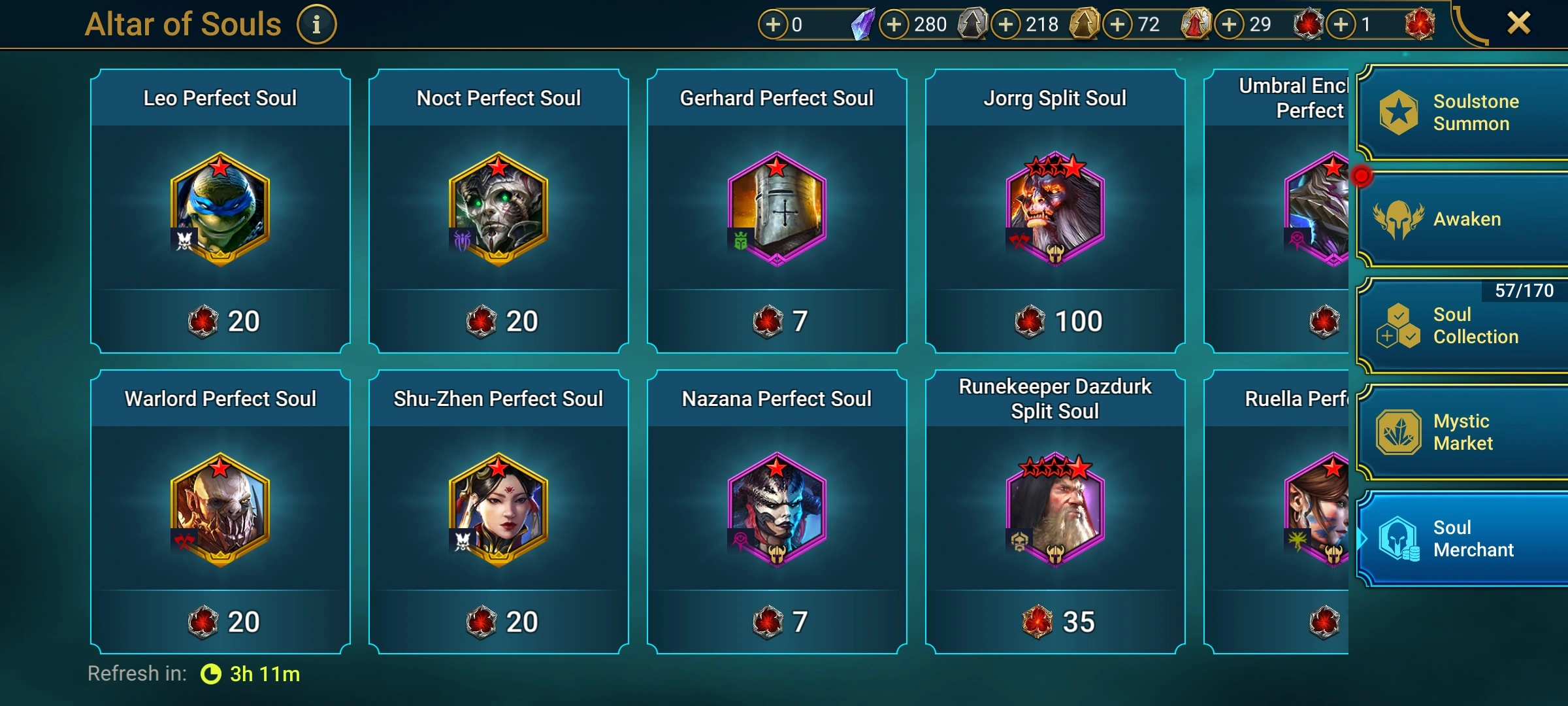Select Runekeeper Dazdurk Split Soul portrait

[1055, 510]
